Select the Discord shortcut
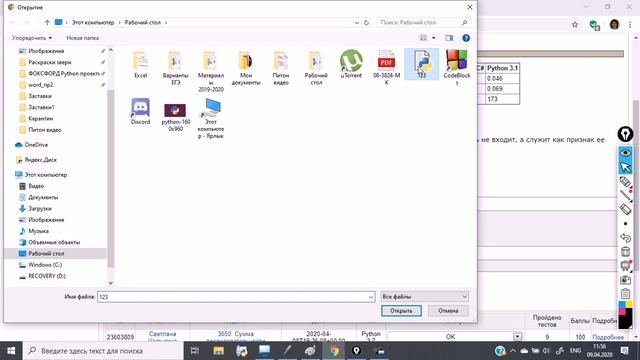Screen dimensions: 640x360 pyautogui.click(x=140, y=111)
